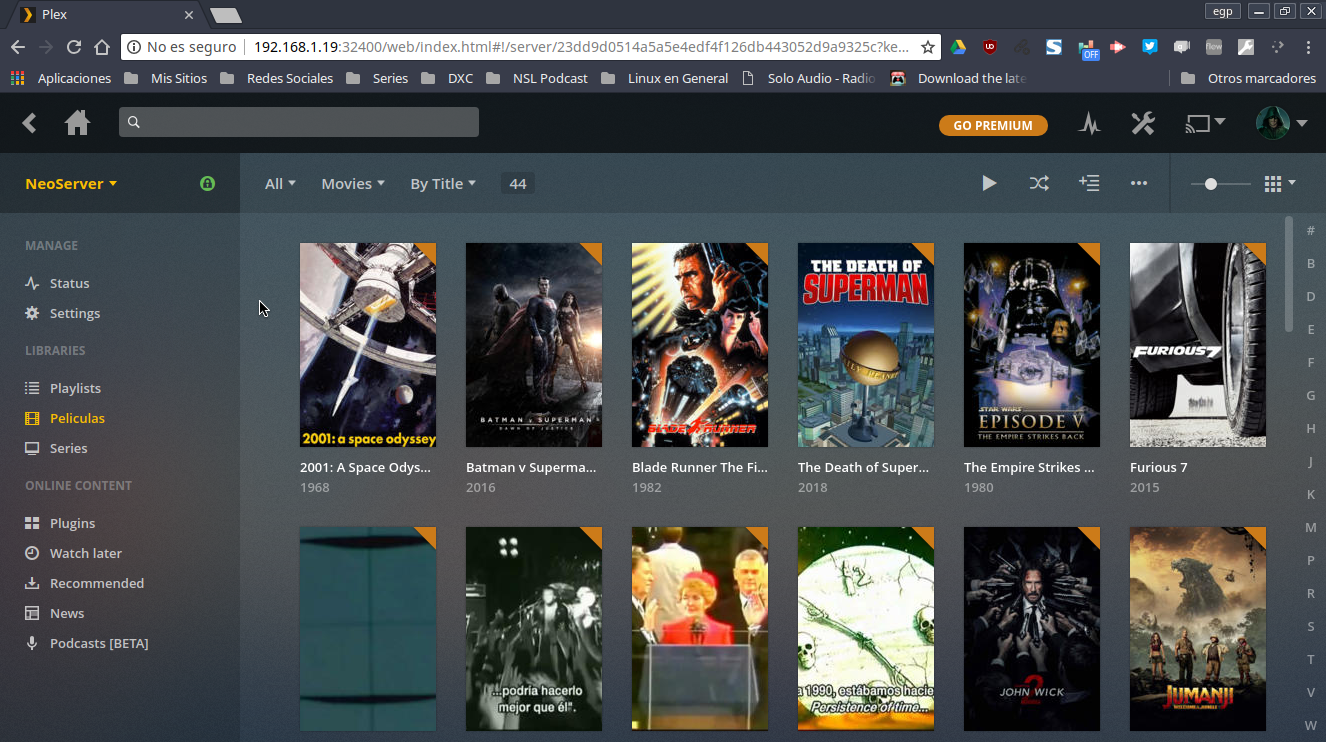Click the add to playlist icon
Screen dimensions: 1326x742
[1089, 183]
